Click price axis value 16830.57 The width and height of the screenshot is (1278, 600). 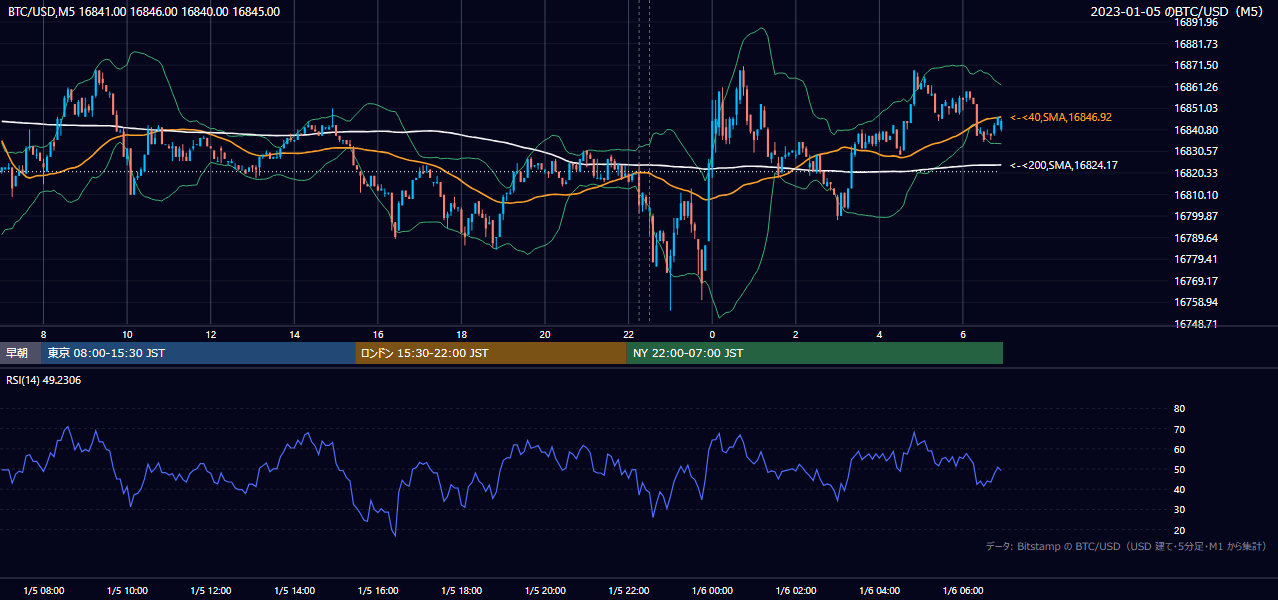tap(1196, 151)
